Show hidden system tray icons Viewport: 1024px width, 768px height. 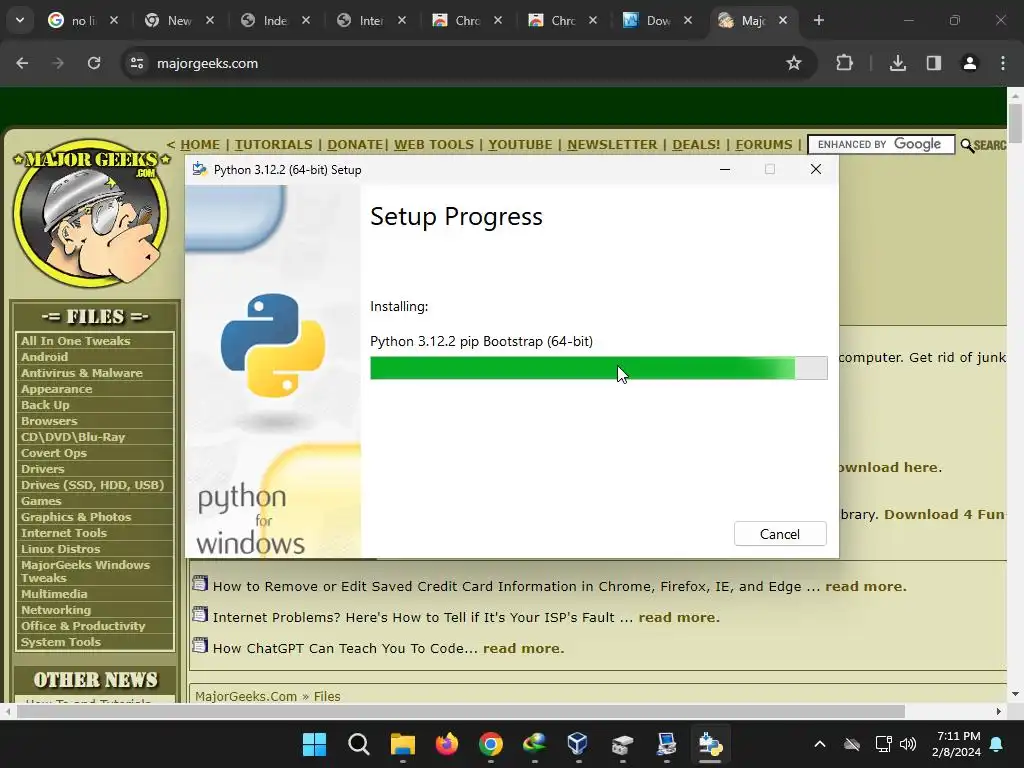[820, 744]
